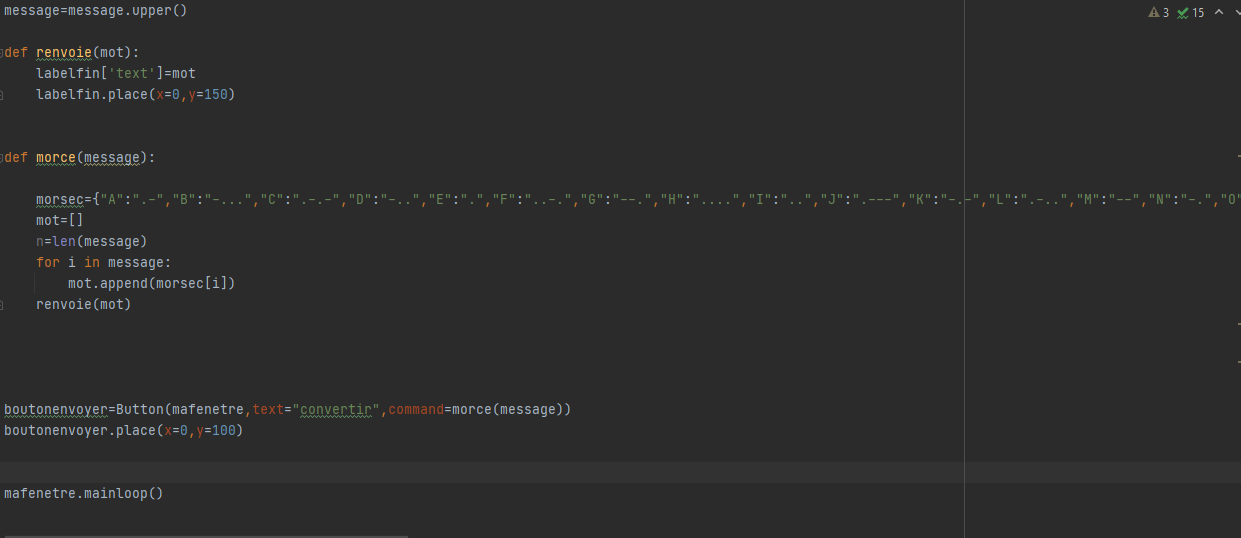Go to previous highlighted error arrow

pyautogui.click(x=1218, y=13)
